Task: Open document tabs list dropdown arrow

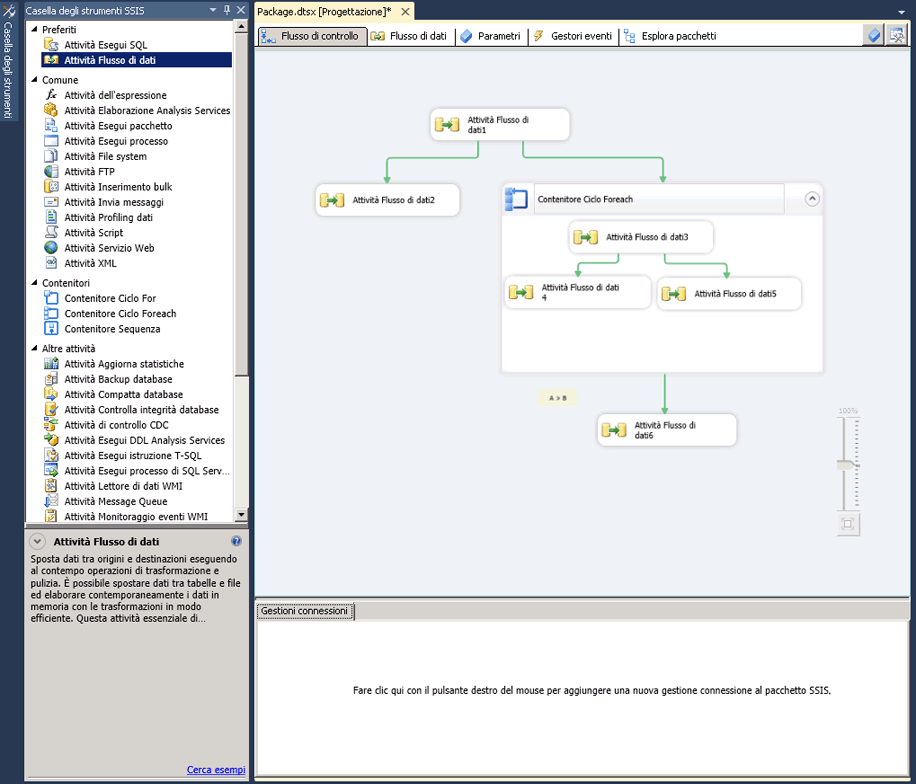Action: click(901, 12)
